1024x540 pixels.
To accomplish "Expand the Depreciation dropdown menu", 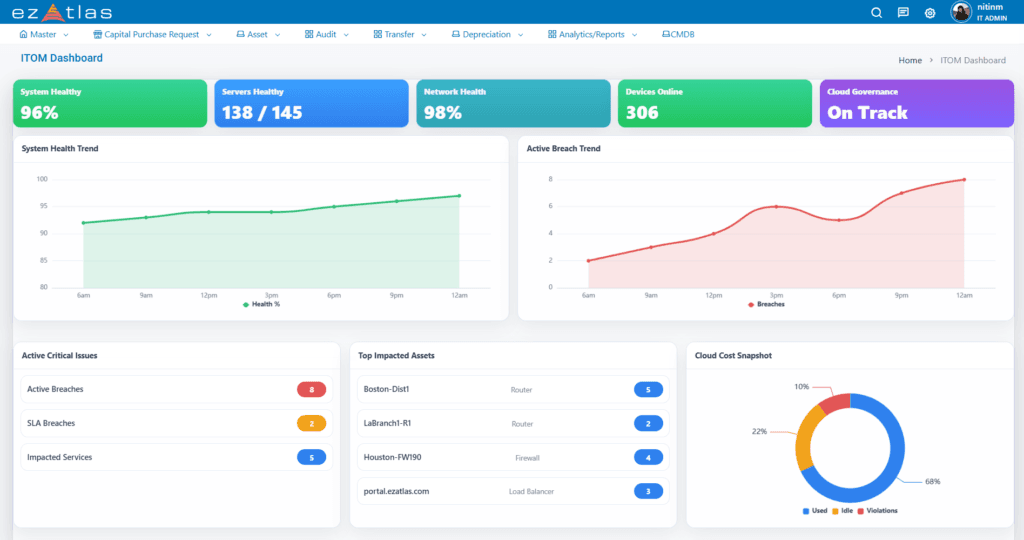I will [x=486, y=34].
